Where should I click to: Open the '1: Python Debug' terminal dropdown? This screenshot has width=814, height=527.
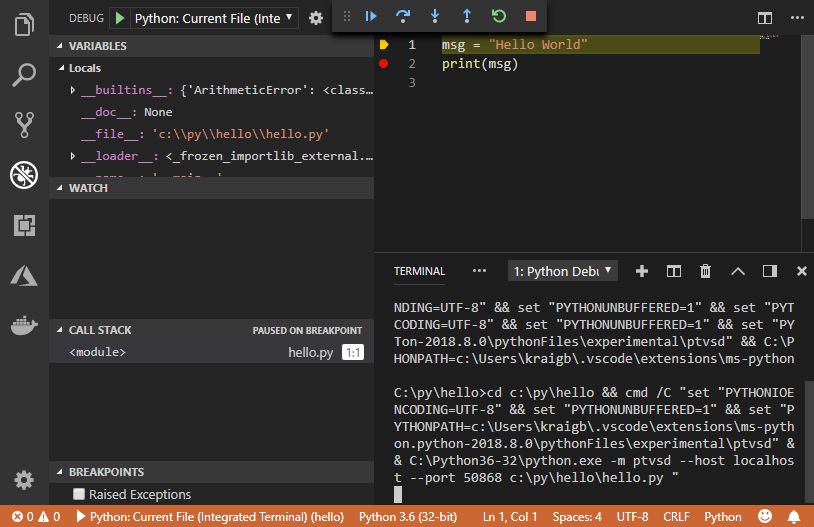563,271
